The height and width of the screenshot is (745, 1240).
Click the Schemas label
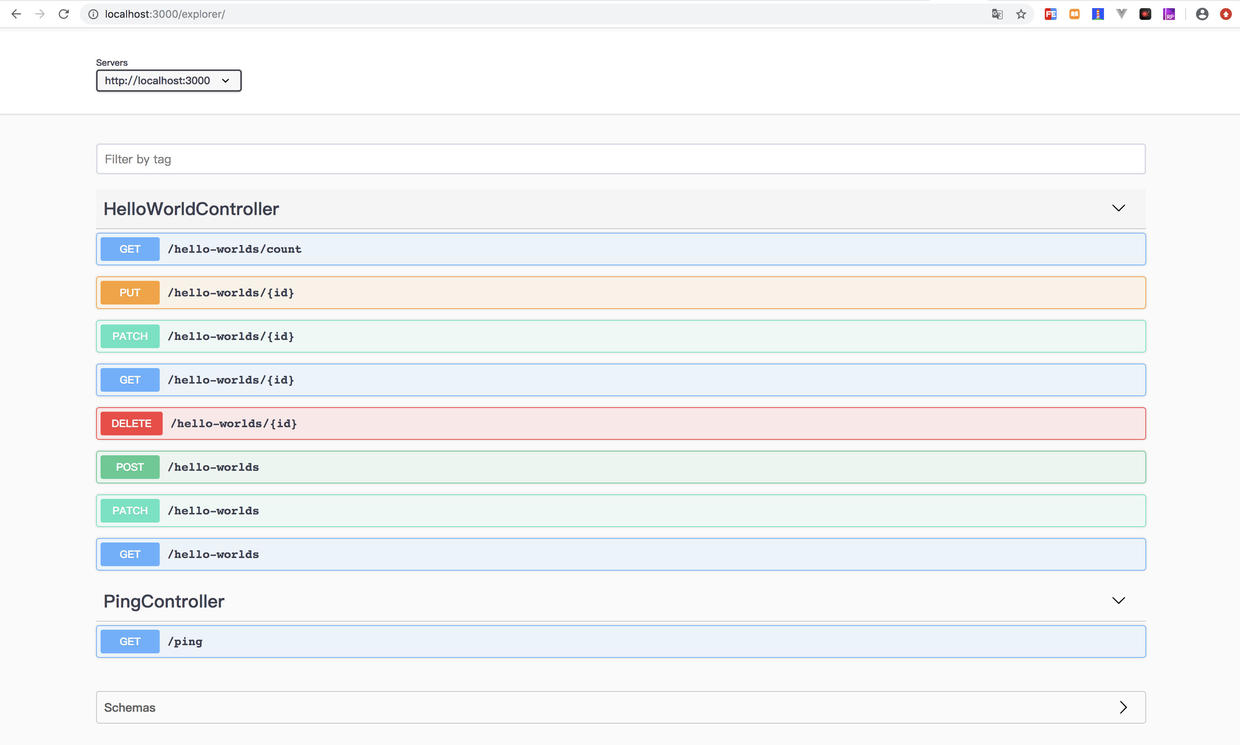click(130, 707)
